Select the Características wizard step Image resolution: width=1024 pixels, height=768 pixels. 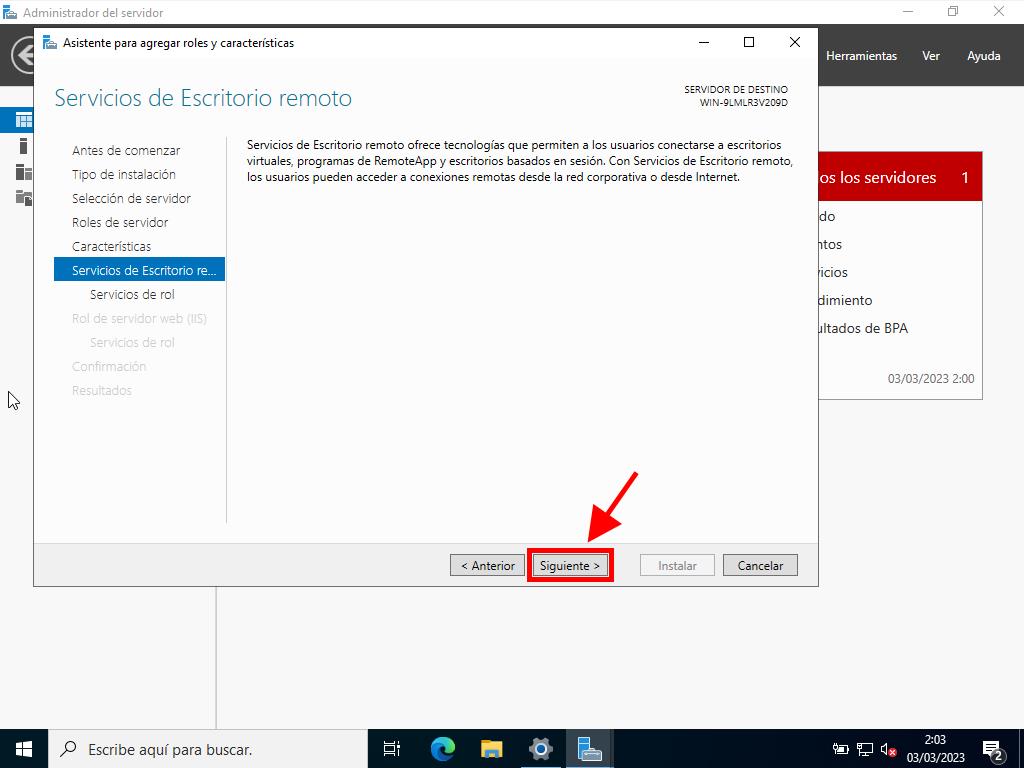(x=112, y=246)
